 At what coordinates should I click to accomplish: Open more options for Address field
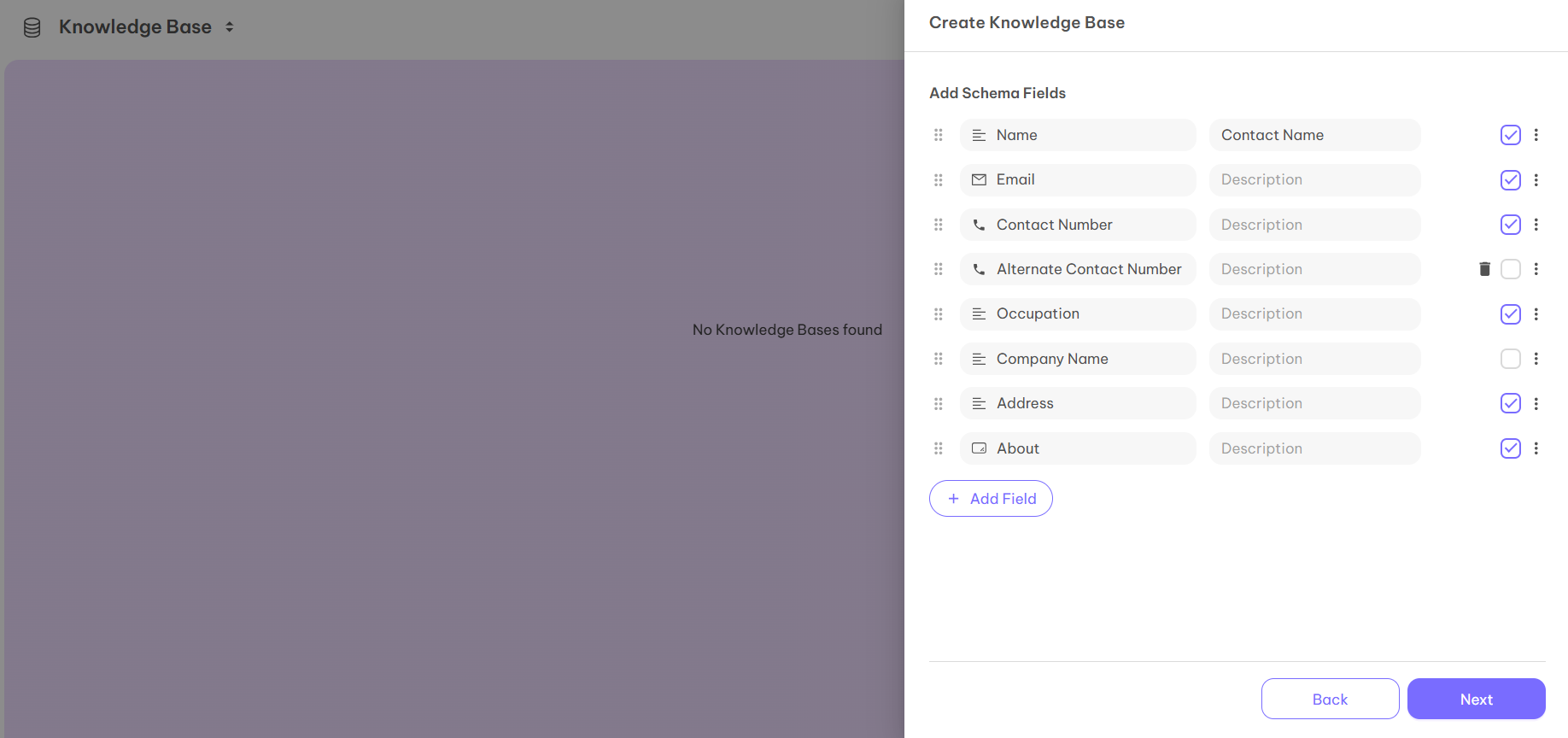pyautogui.click(x=1536, y=404)
